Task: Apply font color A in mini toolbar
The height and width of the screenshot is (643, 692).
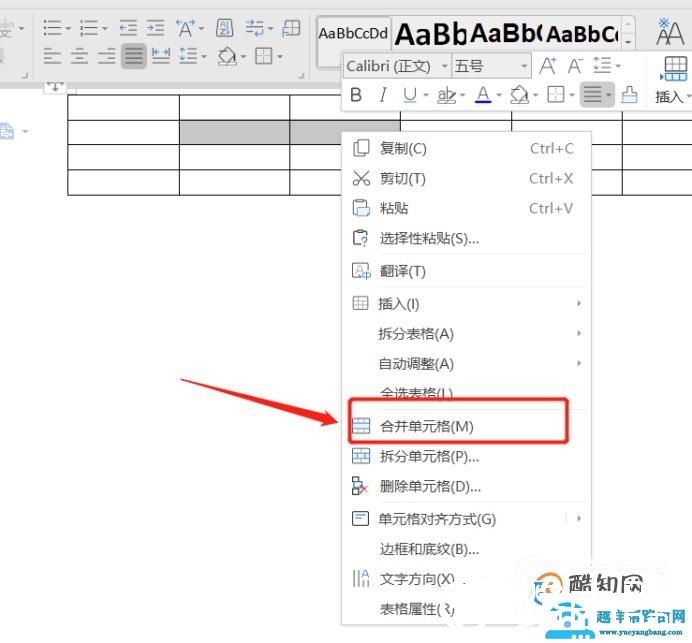Action: 483,94
